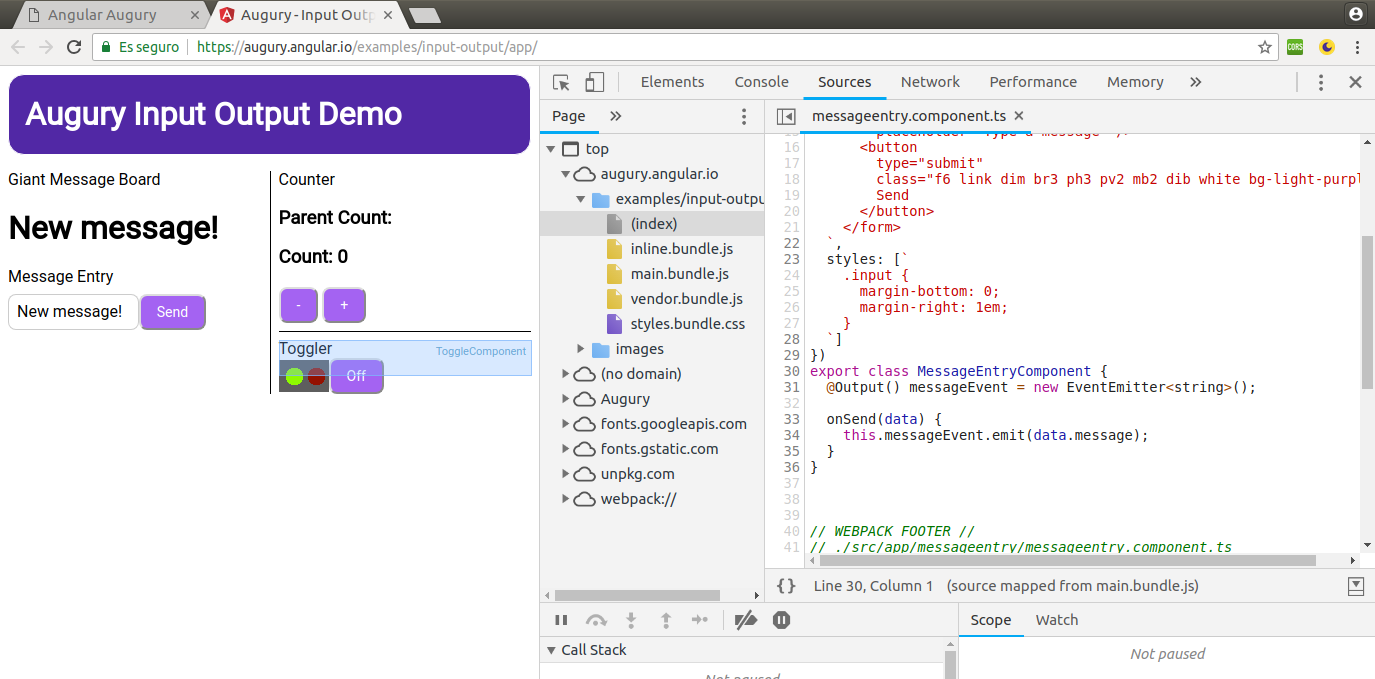
Task: Toggle pause on exceptions icon
Action: click(781, 621)
